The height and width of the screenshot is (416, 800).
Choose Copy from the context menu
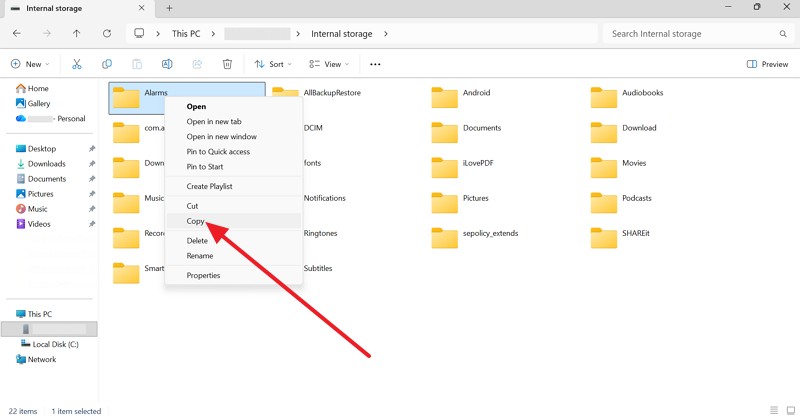point(196,220)
